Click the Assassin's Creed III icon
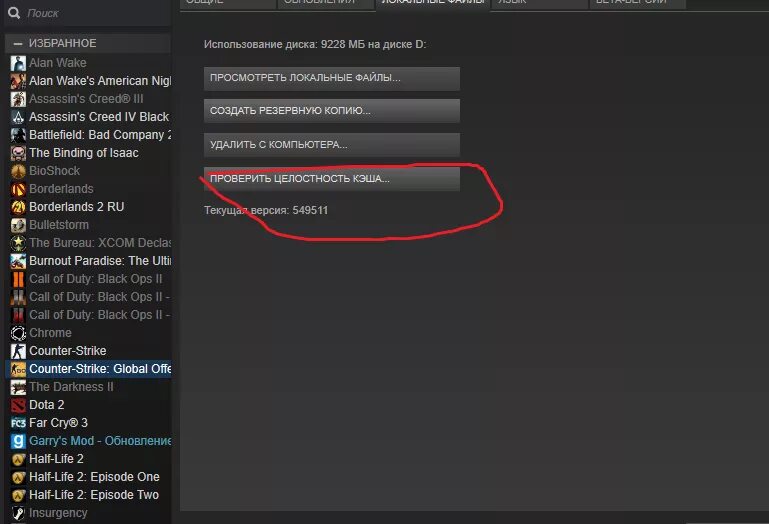 [x=18, y=99]
